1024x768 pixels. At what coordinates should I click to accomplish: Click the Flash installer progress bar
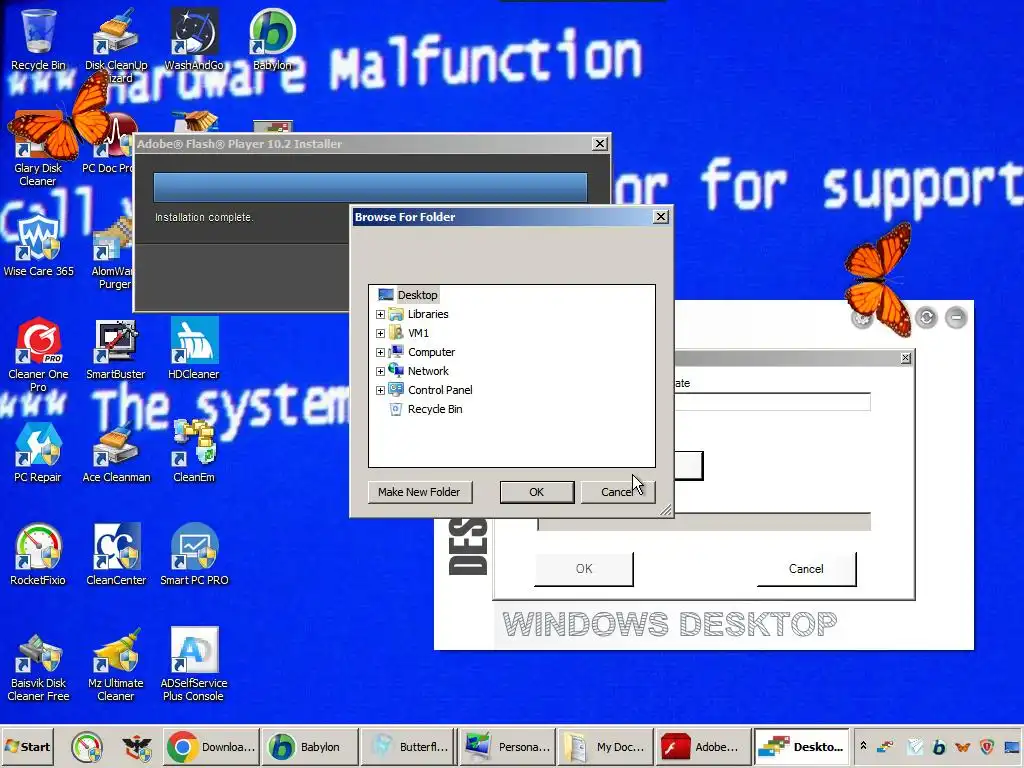click(x=370, y=187)
